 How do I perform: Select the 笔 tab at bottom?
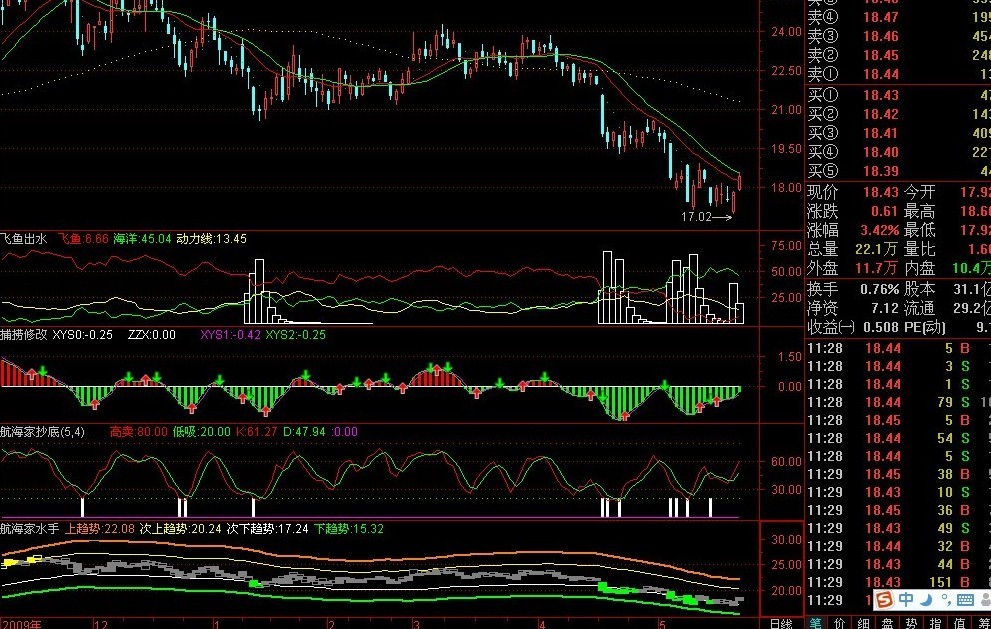817,622
